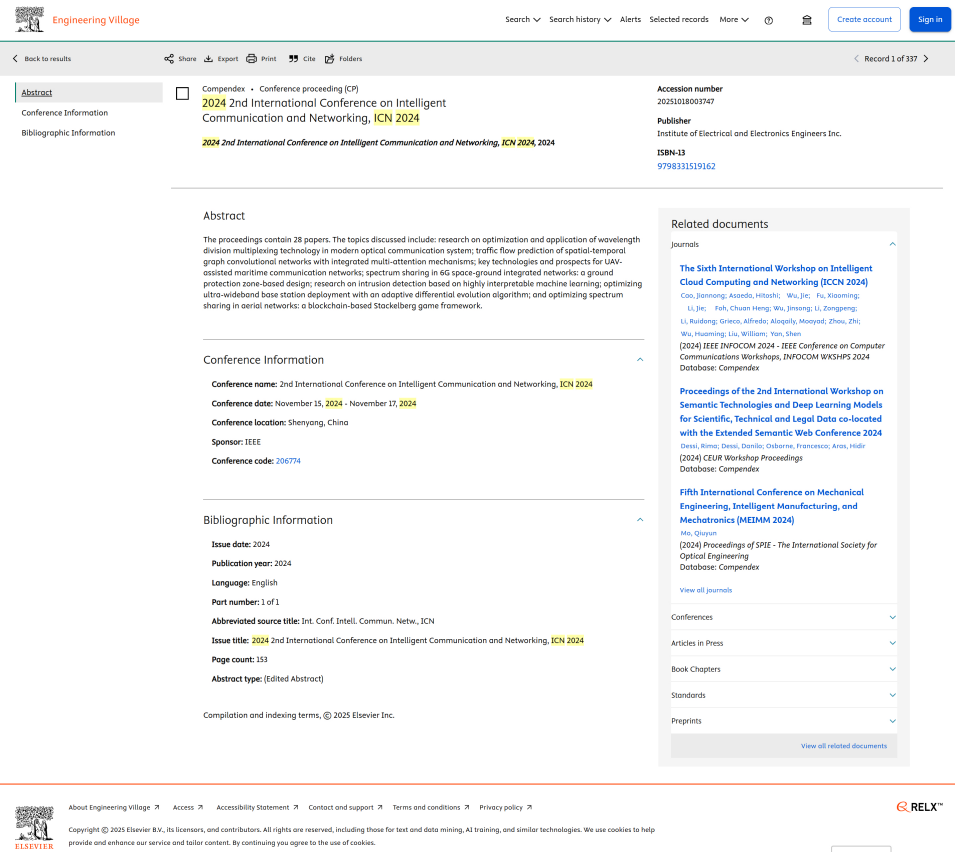Image resolution: width=955 pixels, height=852 pixels.
Task: Click the Print printer icon
Action: [252, 58]
